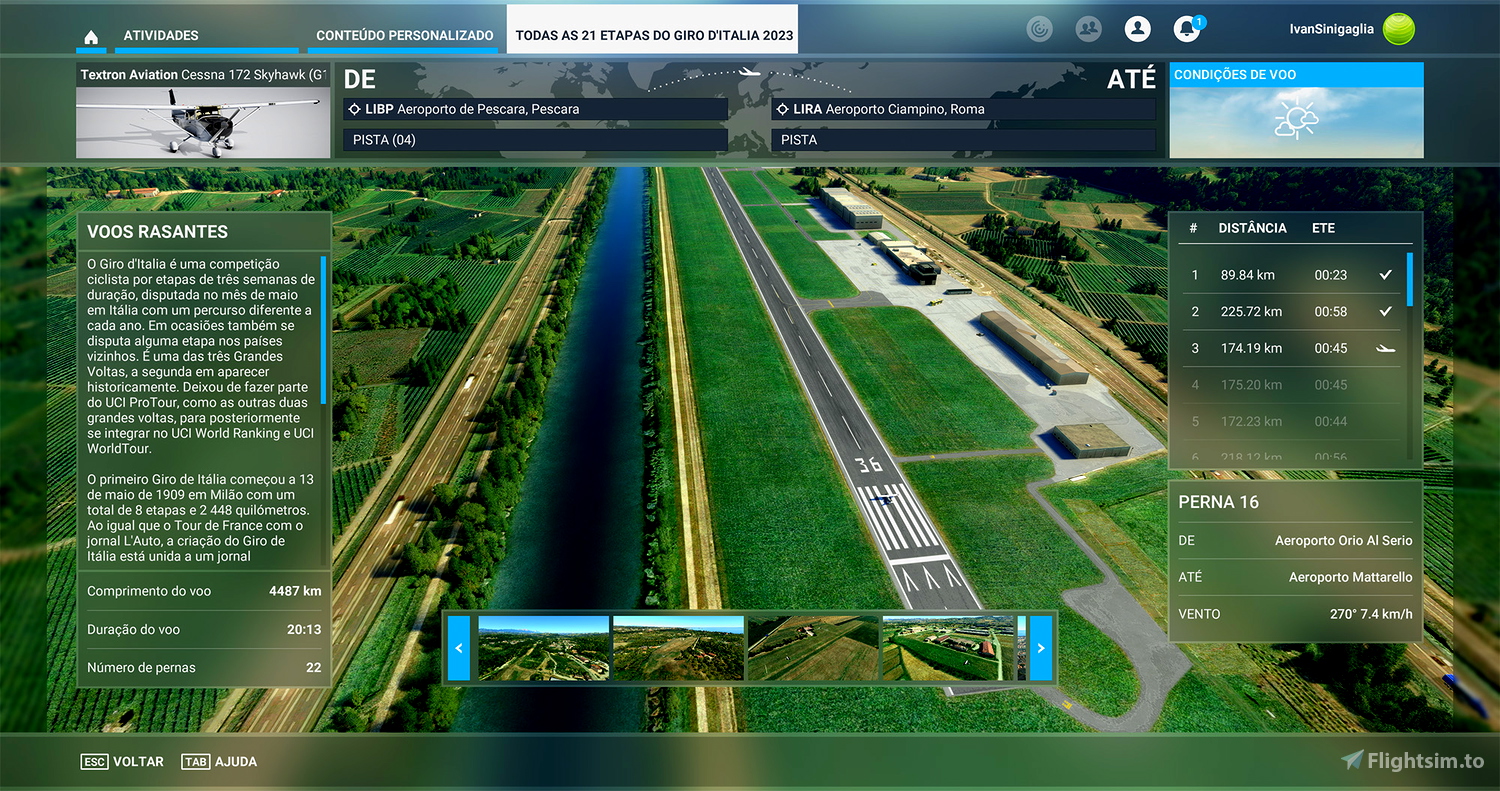Open the third screenshot thumbnail

[812, 648]
